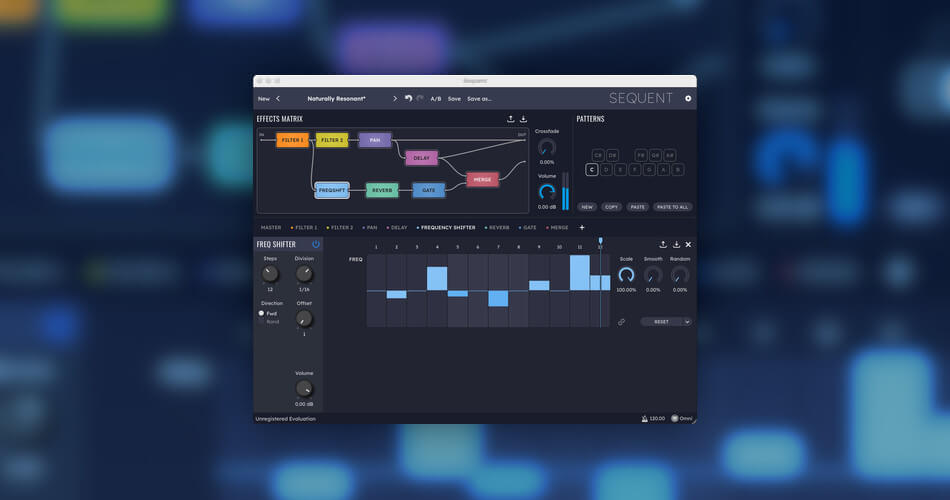Adjust the Random knob
The width and height of the screenshot is (950, 500).
click(680, 275)
